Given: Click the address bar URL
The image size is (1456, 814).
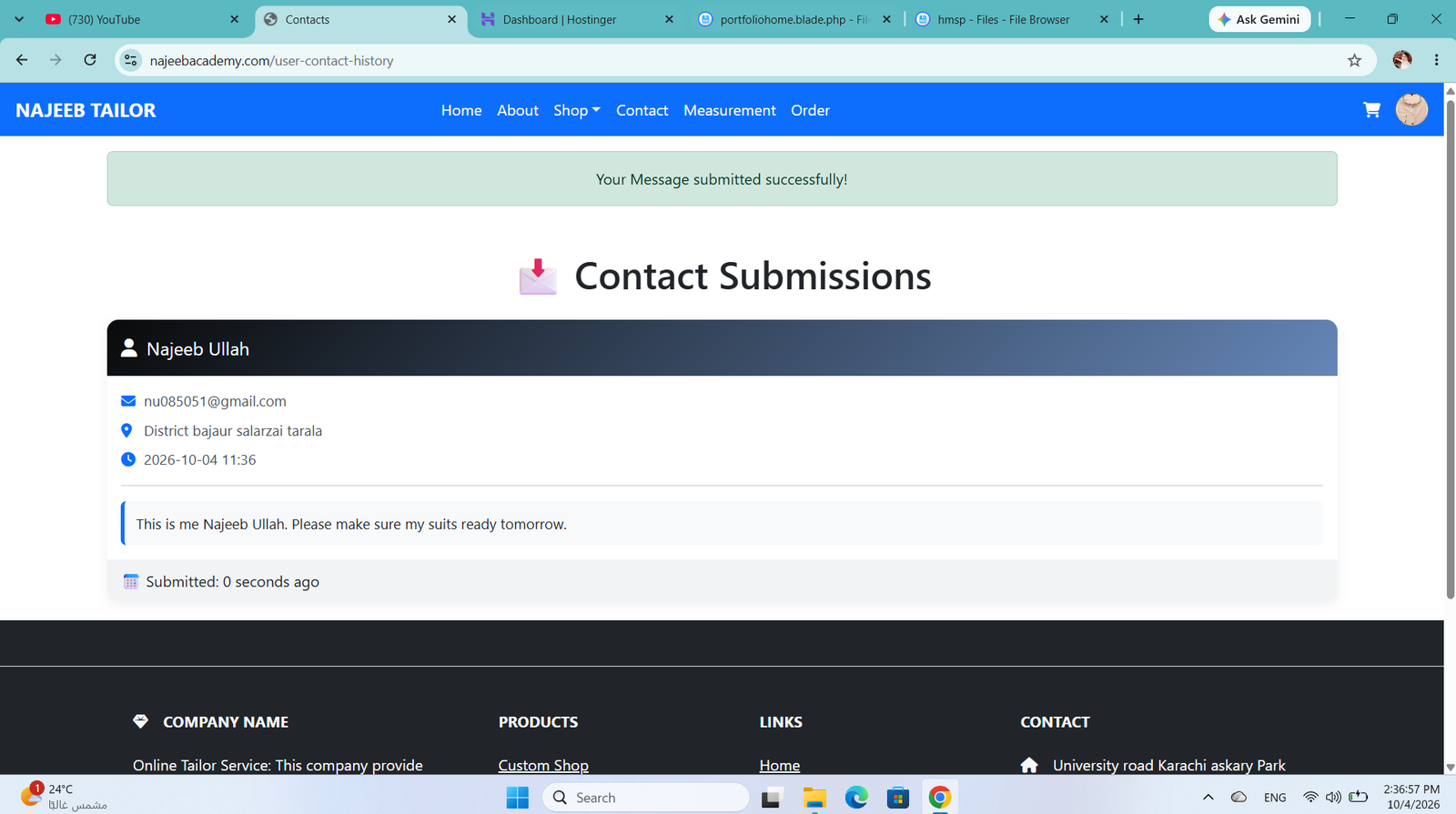Looking at the screenshot, I should pos(271,60).
